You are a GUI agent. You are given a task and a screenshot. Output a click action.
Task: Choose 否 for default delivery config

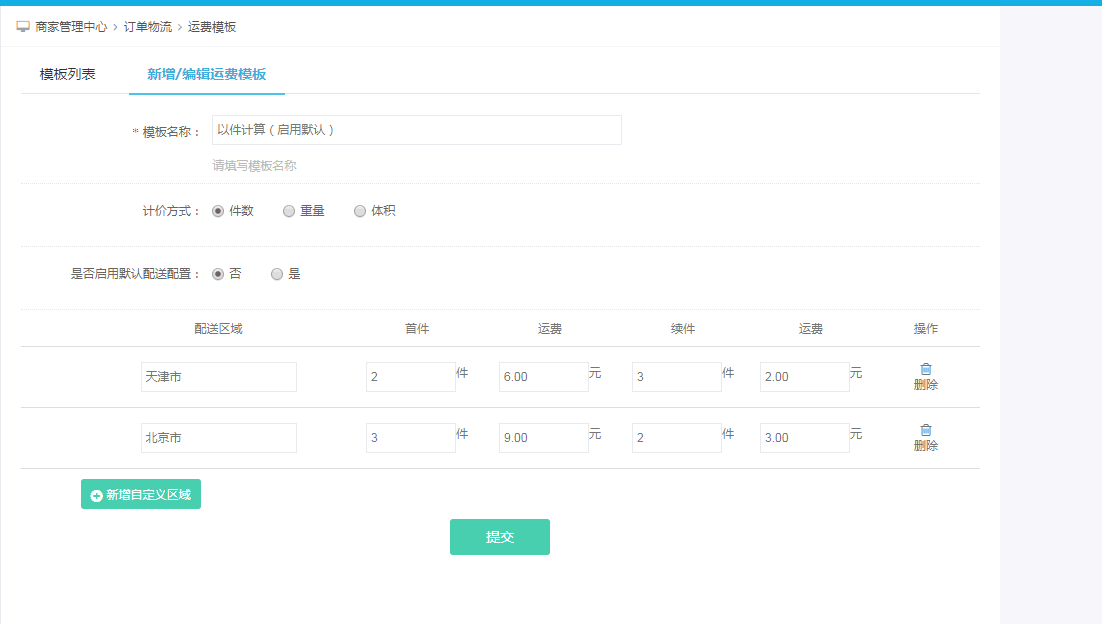[218, 274]
